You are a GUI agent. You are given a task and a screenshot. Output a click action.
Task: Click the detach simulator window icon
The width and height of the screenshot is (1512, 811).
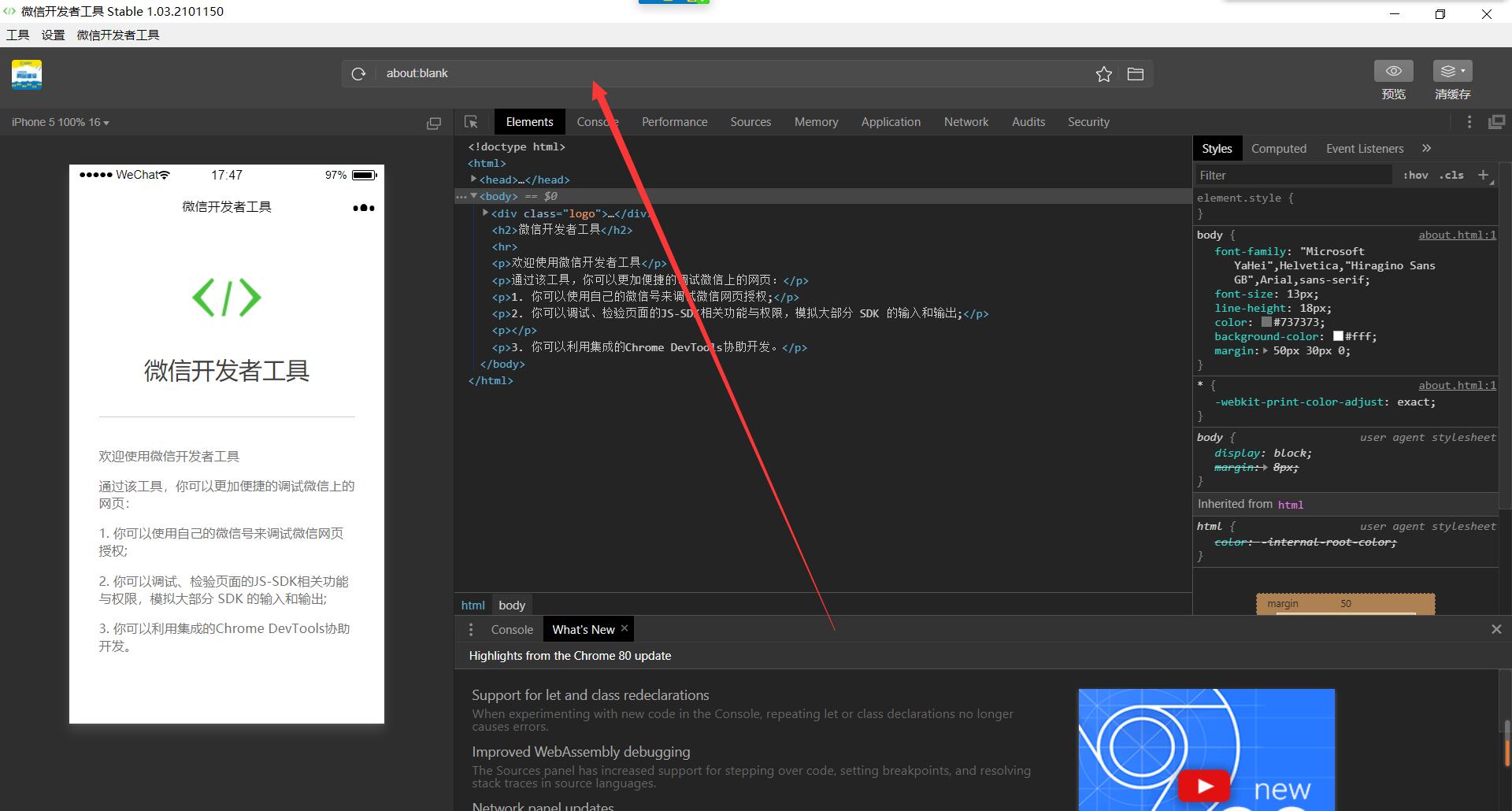pyautogui.click(x=434, y=123)
